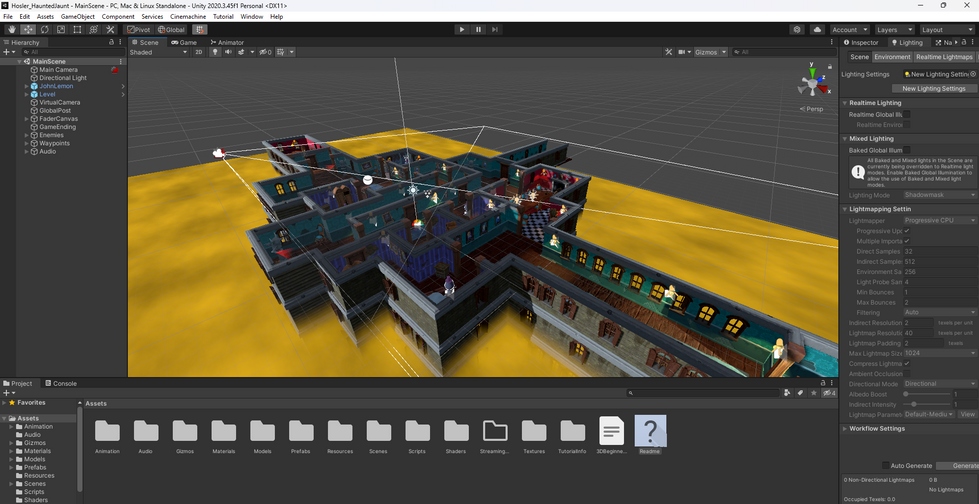Click the Generate lighting button
Screen dimensions: 979x504
point(959,465)
